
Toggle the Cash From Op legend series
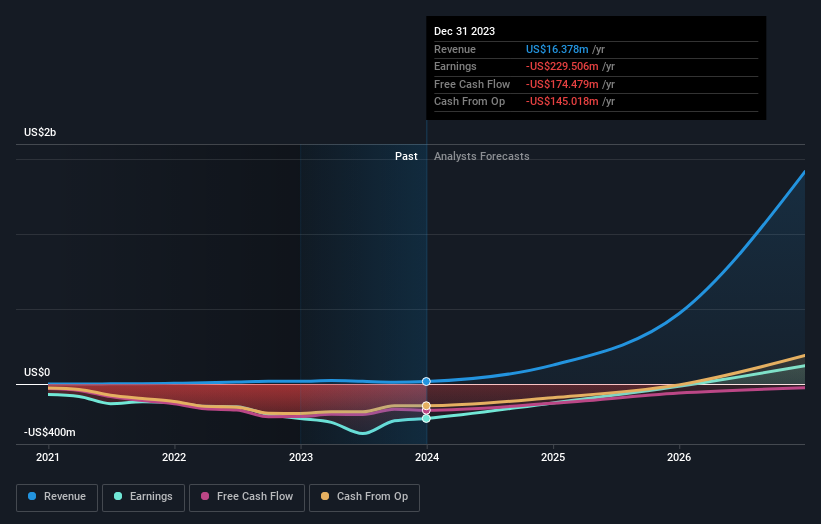point(364,497)
